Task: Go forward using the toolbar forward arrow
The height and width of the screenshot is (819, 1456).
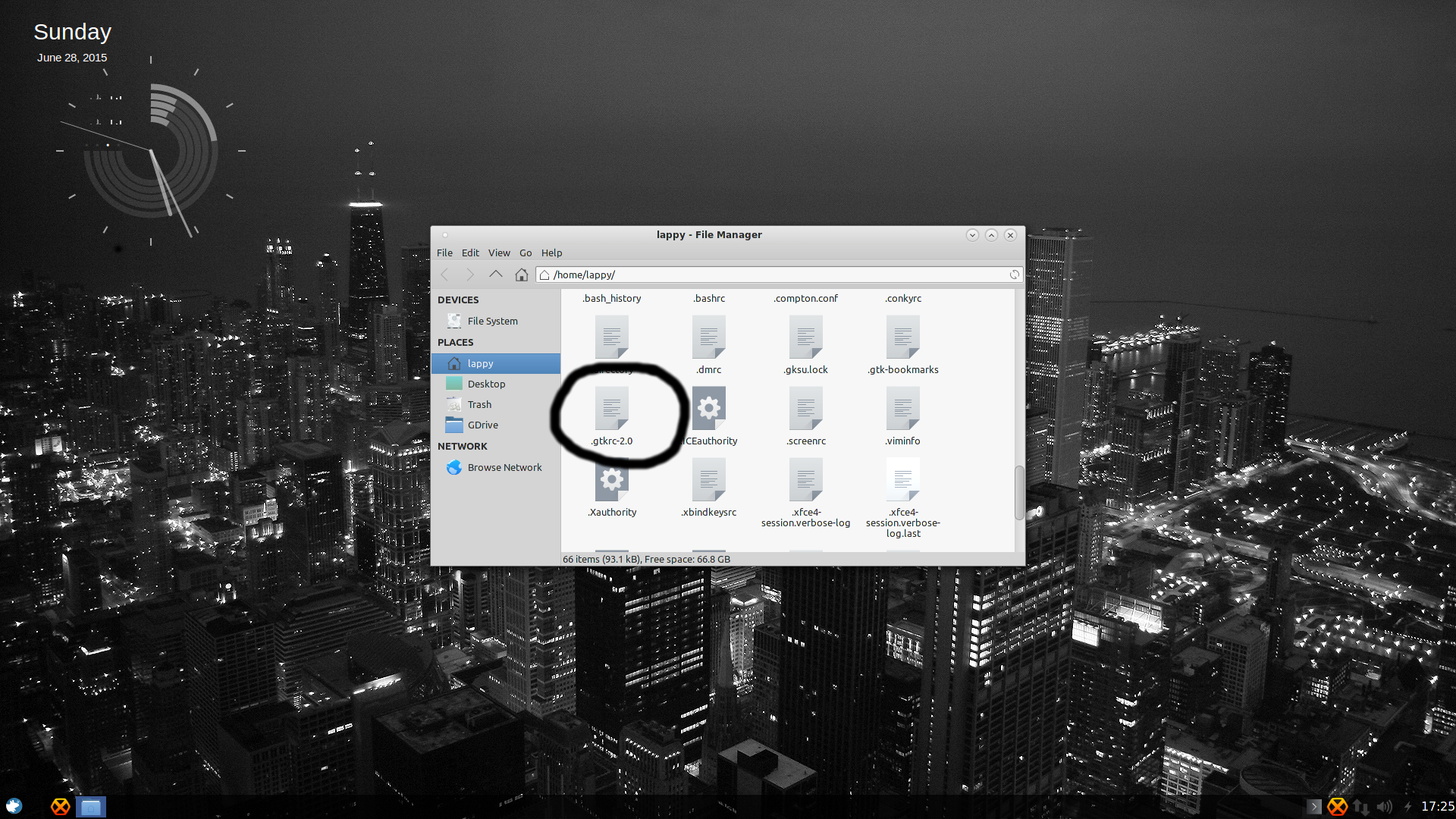Action: click(470, 275)
